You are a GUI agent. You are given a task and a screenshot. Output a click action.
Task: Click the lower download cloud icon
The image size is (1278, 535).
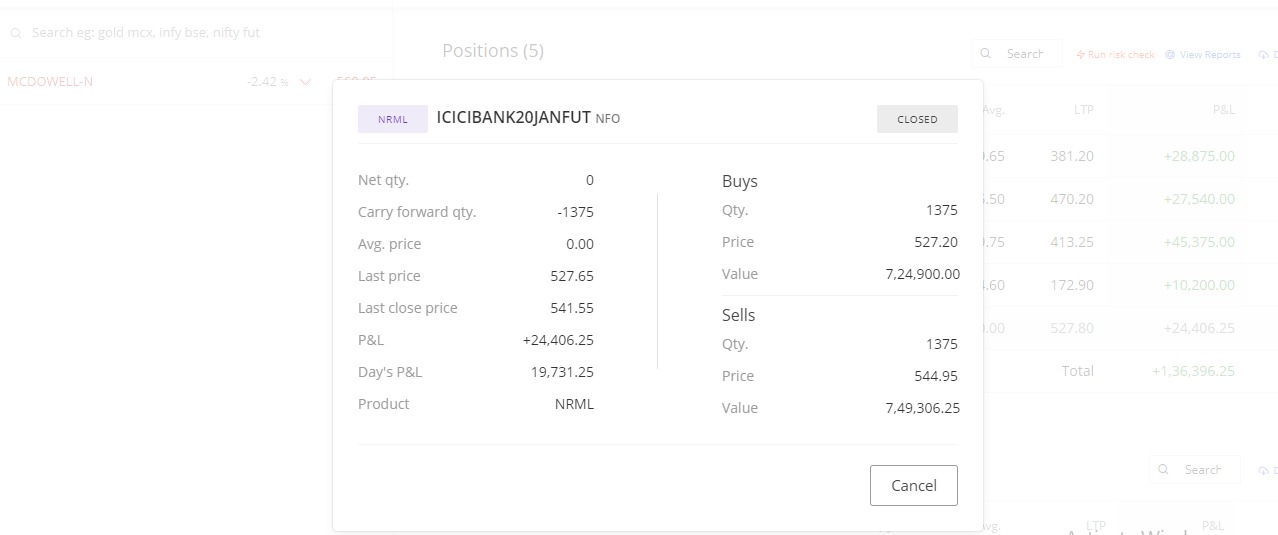[1264, 470]
